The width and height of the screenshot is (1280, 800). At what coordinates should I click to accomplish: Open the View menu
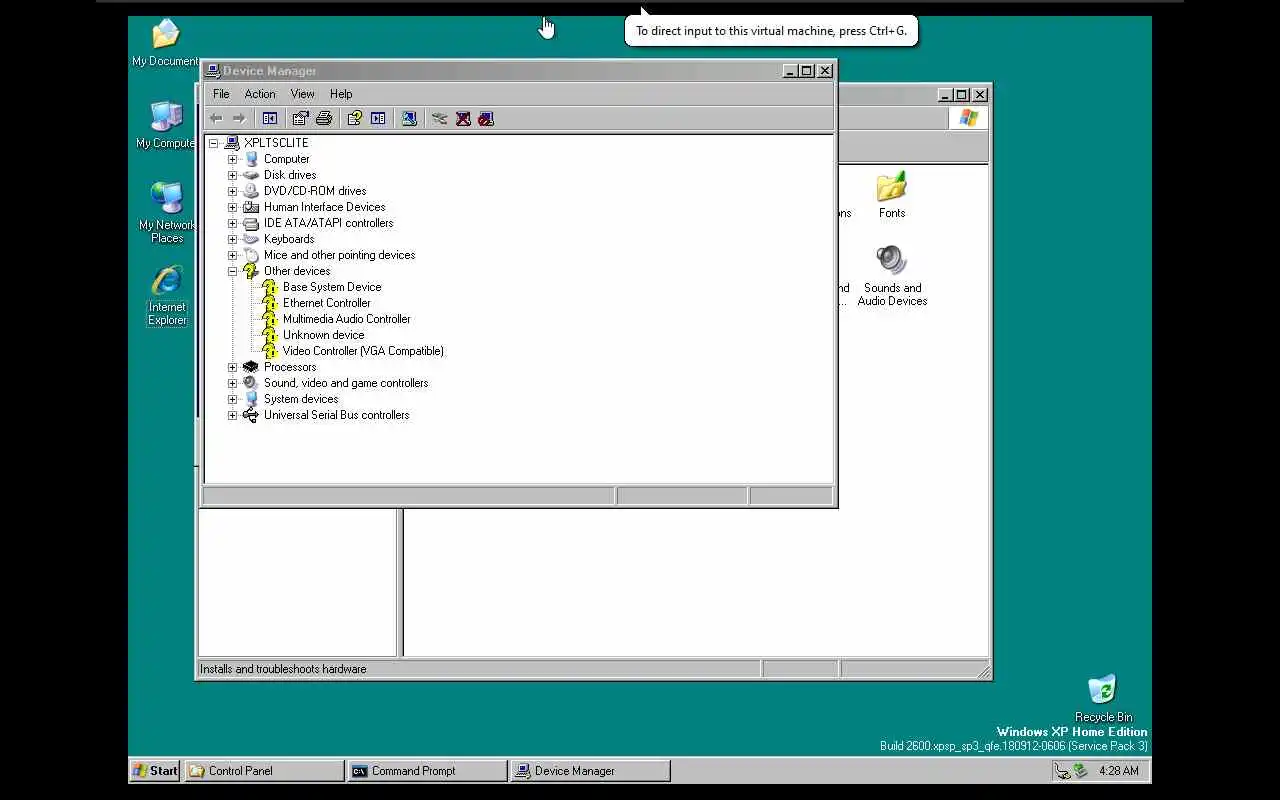pos(302,94)
